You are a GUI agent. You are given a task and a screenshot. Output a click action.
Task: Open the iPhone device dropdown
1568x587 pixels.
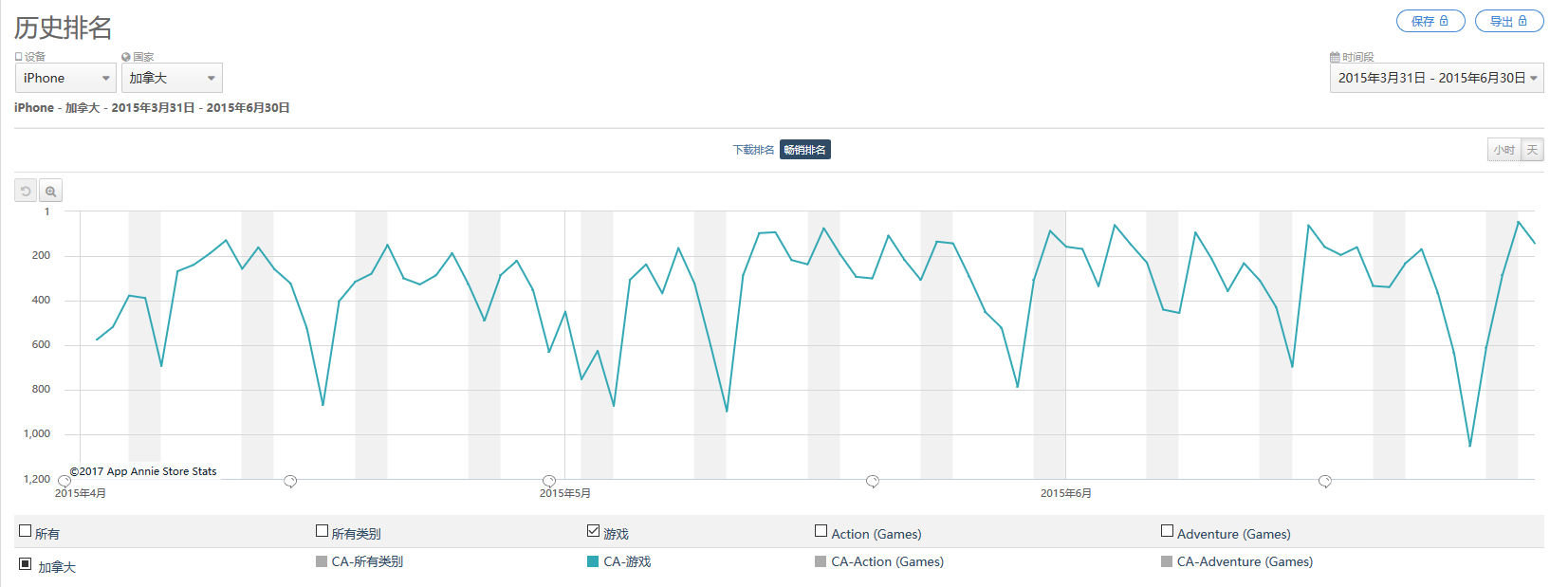tap(65, 78)
